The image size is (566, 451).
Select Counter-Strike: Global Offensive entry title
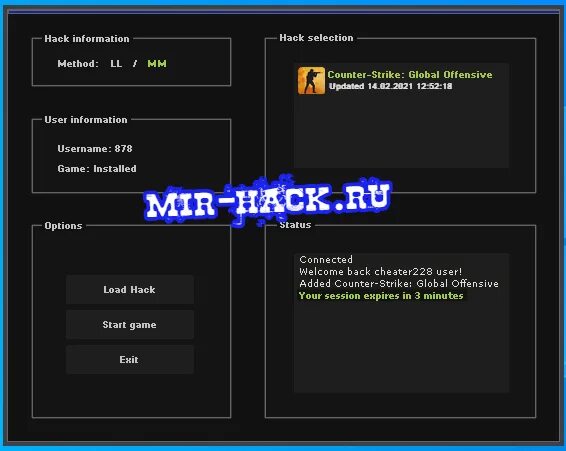[410, 75]
